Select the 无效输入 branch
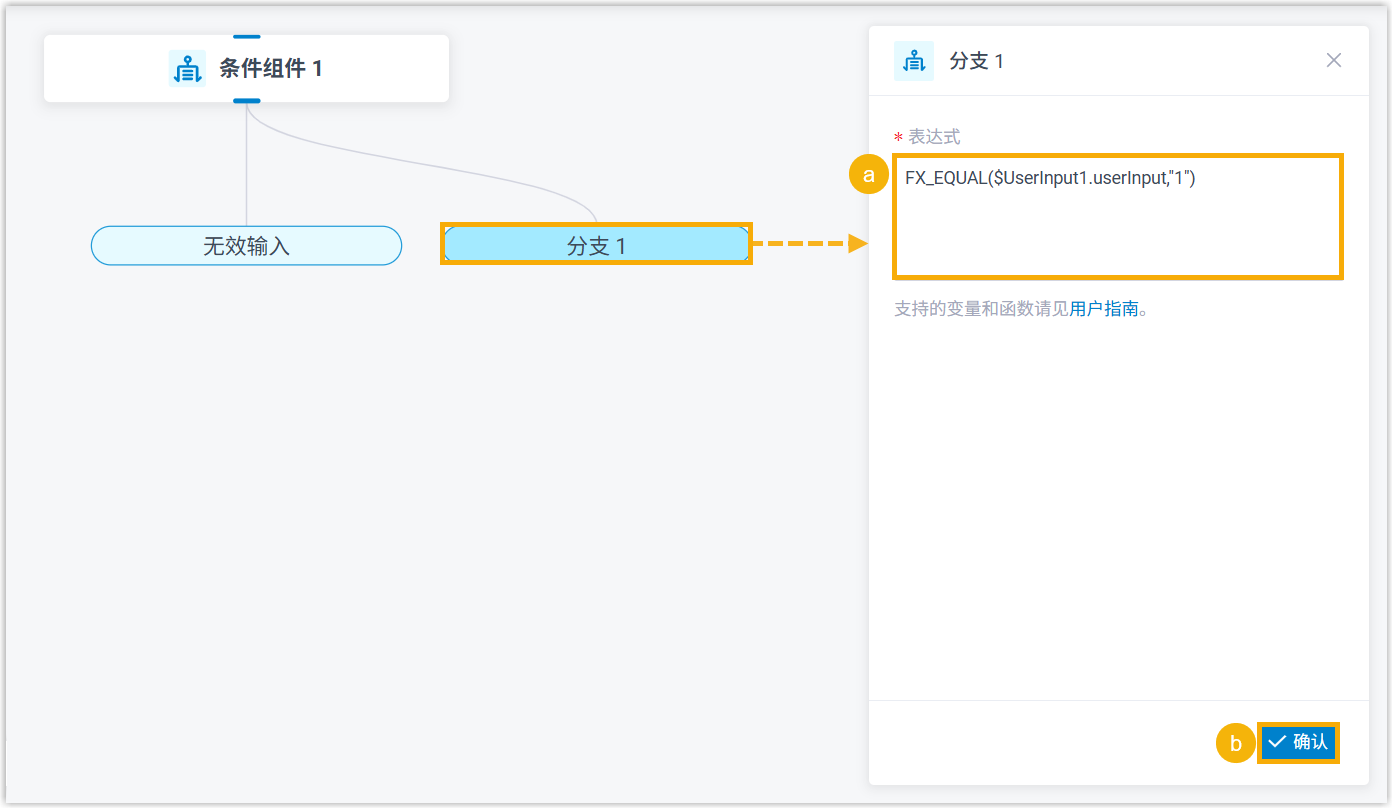Image resolution: width=1393 pixels, height=809 pixels. coord(246,246)
